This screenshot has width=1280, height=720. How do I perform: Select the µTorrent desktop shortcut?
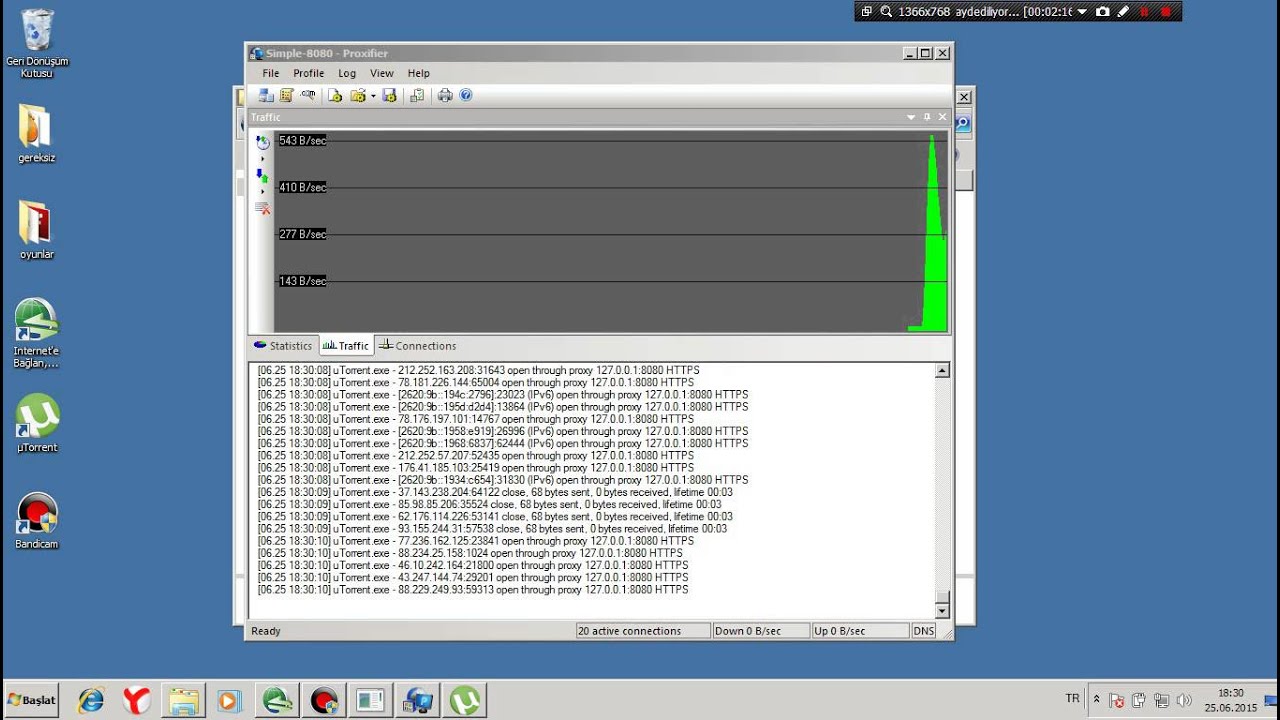pos(37,423)
